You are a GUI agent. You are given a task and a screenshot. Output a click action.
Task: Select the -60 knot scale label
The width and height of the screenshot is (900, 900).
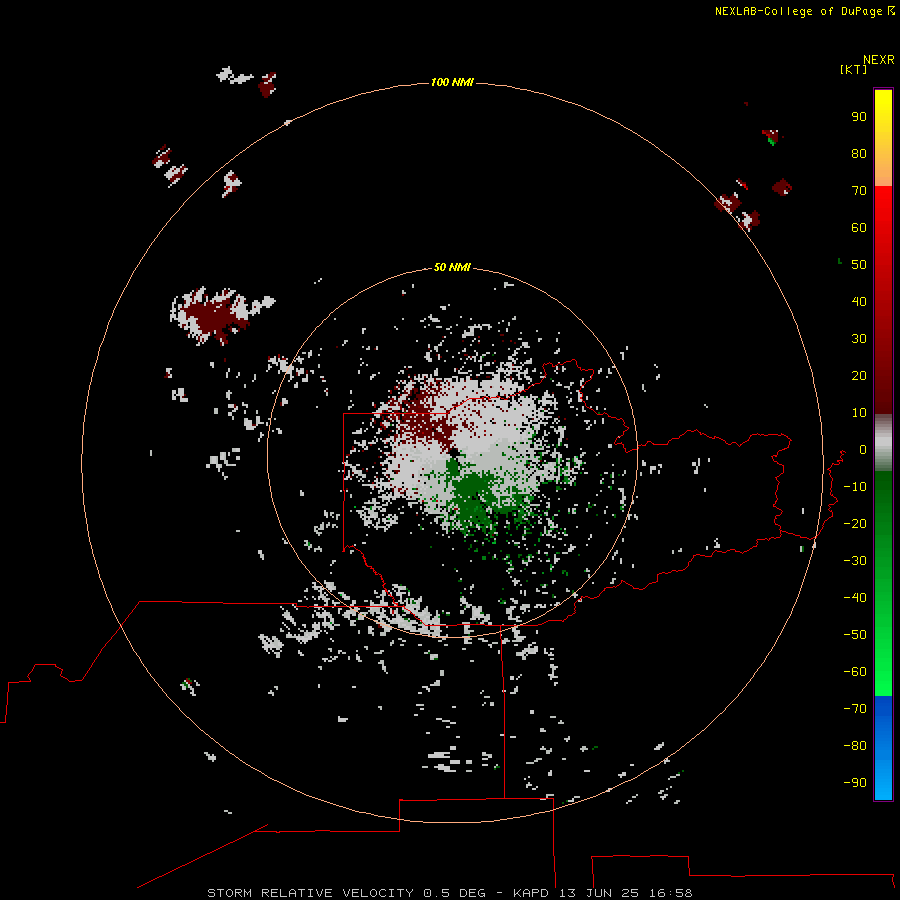[x=855, y=672]
